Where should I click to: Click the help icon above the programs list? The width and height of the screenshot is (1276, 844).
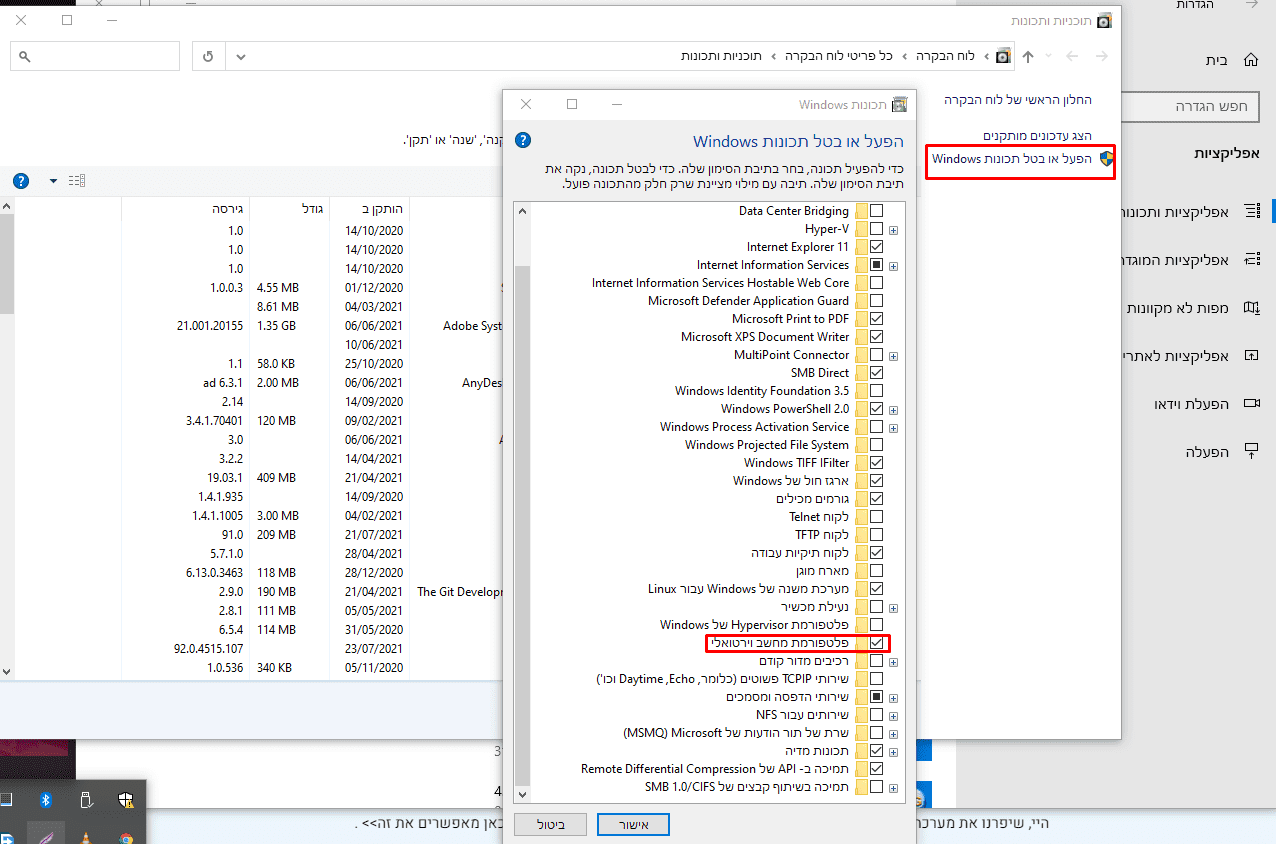click(x=21, y=181)
